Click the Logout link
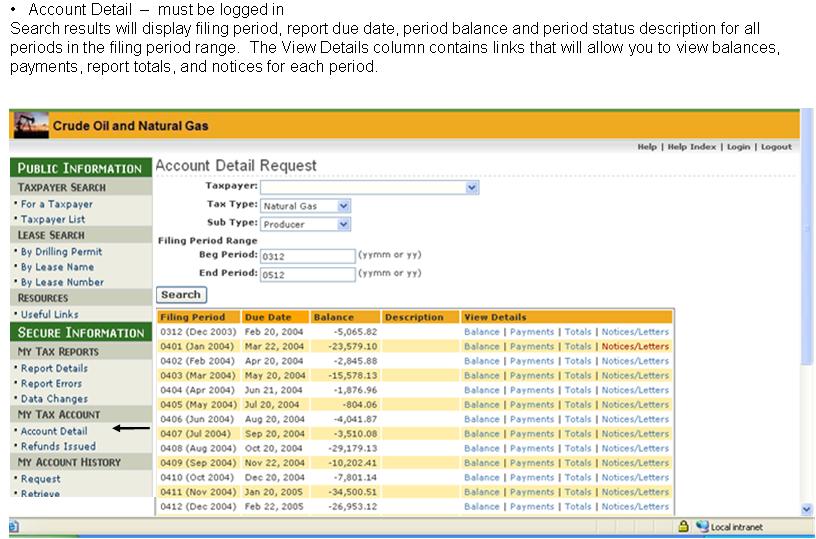Image resolution: width=816 pixels, height=539 pixels. (776, 147)
